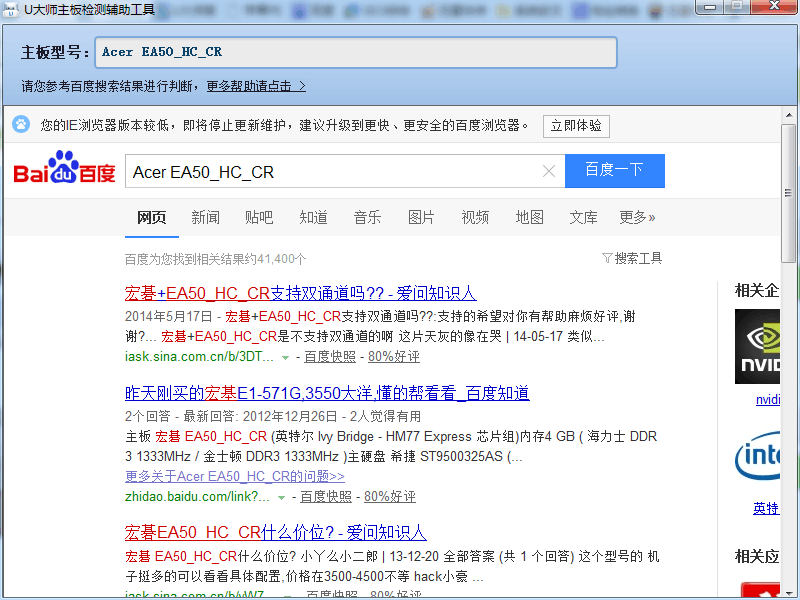The height and width of the screenshot is (600, 800).
Task: Switch to the 新闻 tab
Action: point(205,217)
